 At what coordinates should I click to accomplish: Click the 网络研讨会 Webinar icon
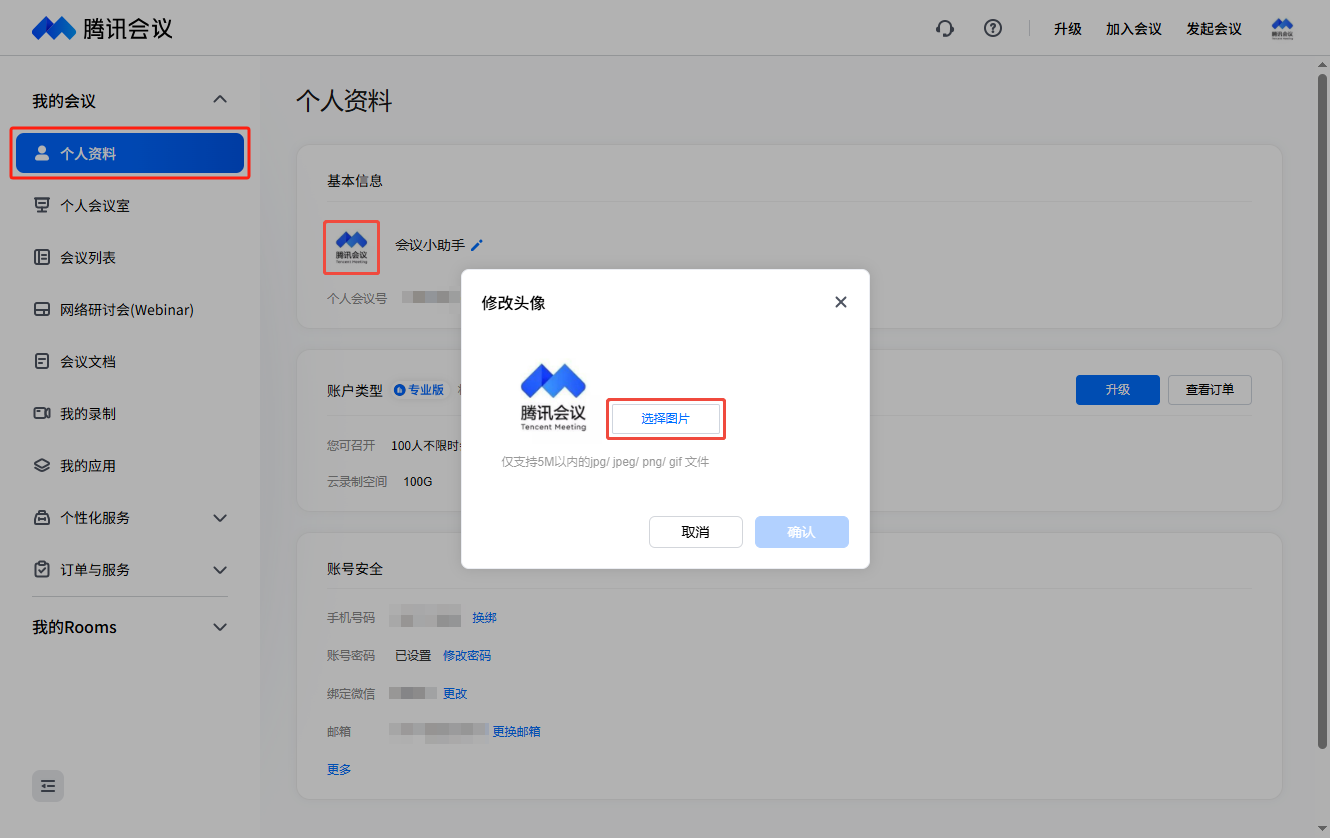pyautogui.click(x=42, y=310)
